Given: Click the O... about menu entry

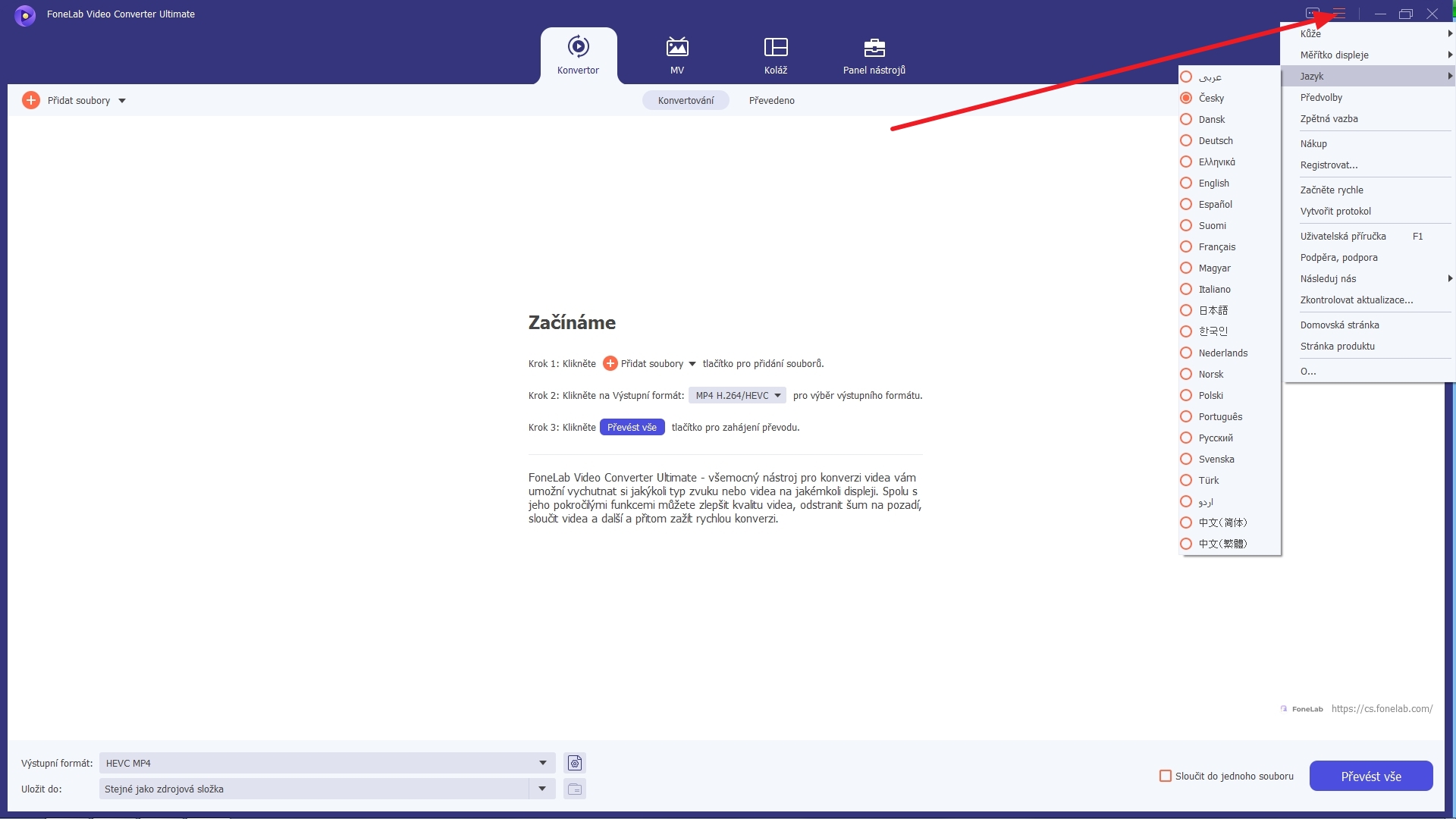Looking at the screenshot, I should click(x=1369, y=371).
